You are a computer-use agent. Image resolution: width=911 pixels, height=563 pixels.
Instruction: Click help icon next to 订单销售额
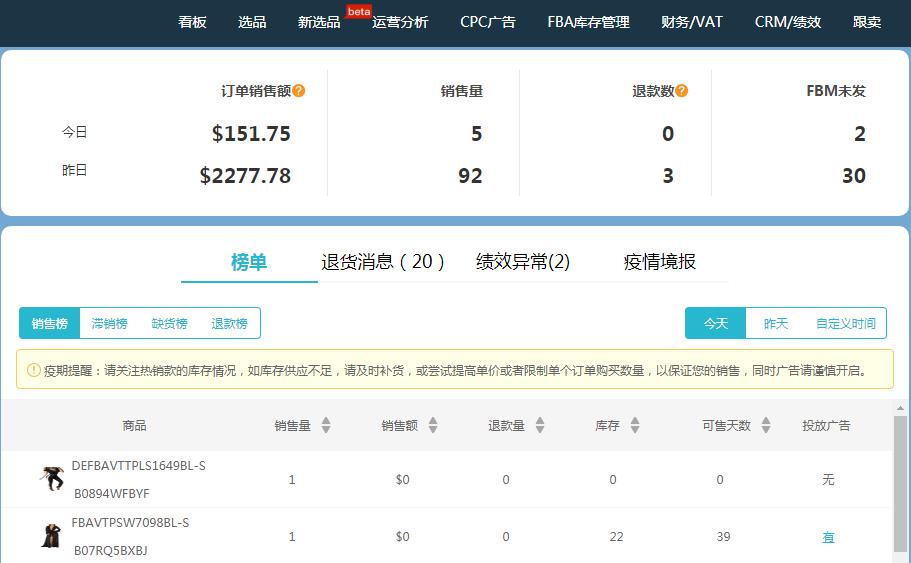click(299, 91)
